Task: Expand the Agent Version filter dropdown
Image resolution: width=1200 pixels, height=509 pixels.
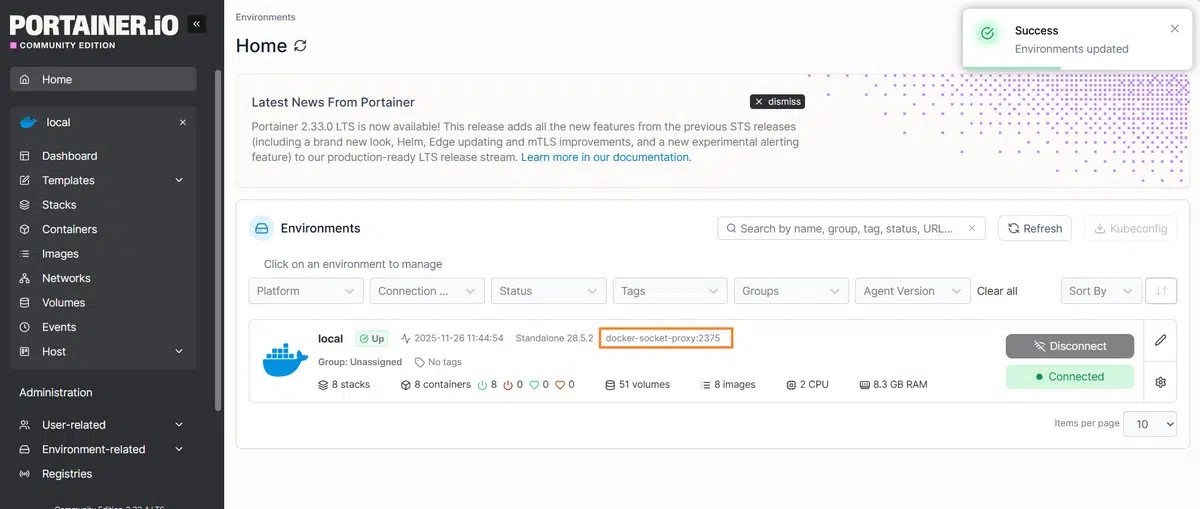Action: point(910,291)
